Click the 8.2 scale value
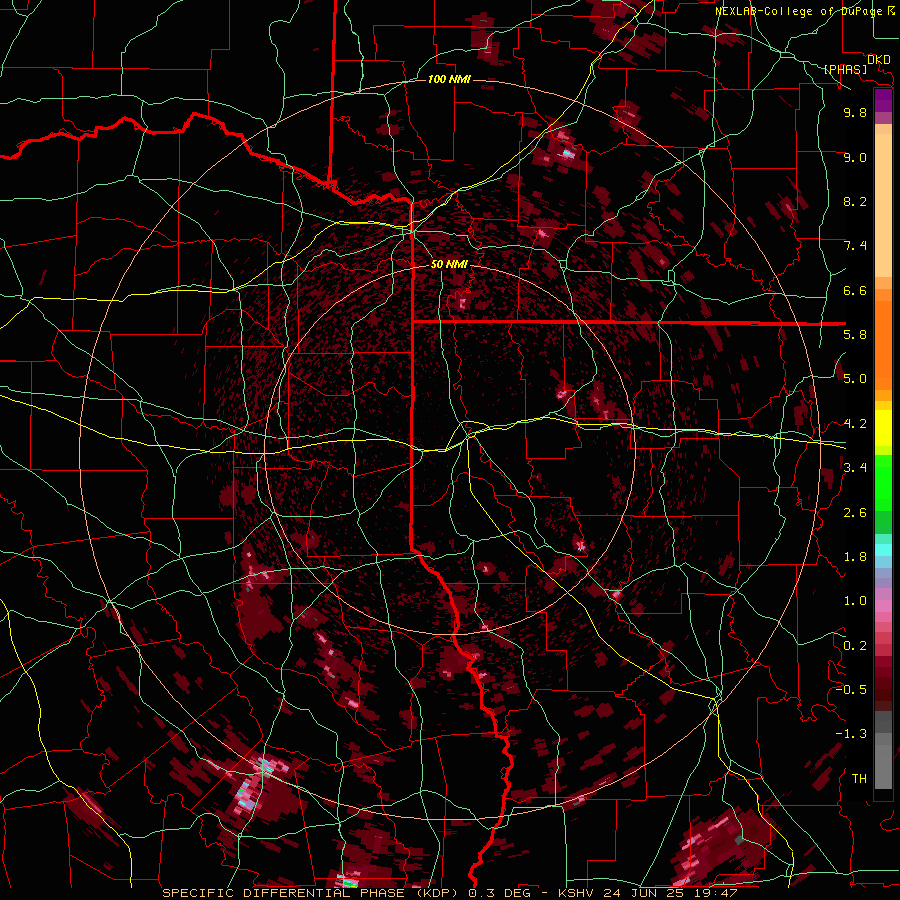 tap(855, 201)
